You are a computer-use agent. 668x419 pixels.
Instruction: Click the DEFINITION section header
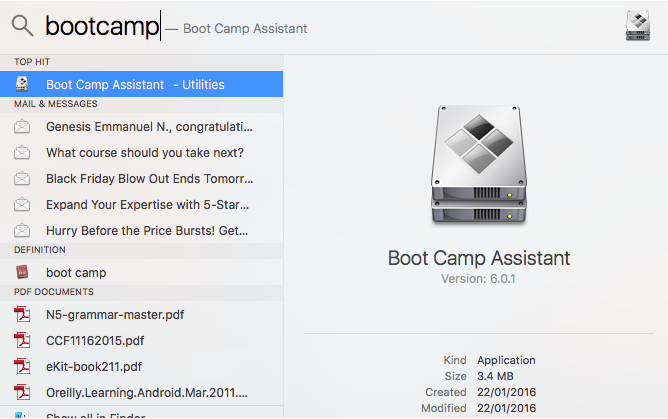pos(40,250)
